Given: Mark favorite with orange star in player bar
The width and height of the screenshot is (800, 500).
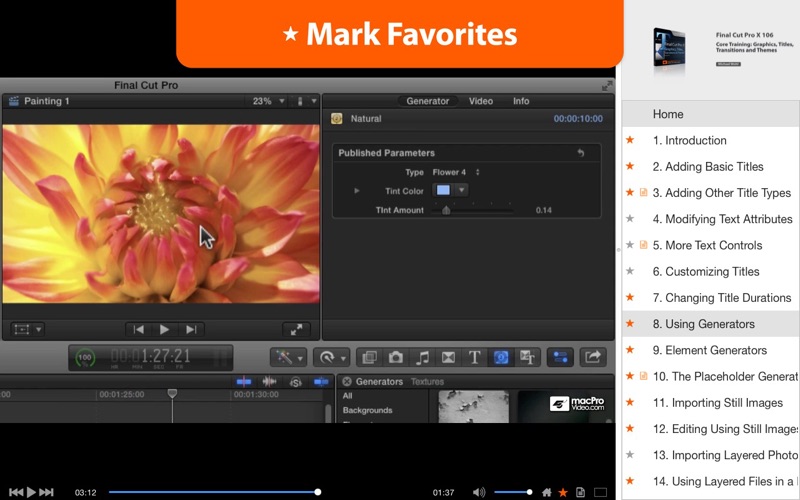Looking at the screenshot, I should 563,492.
